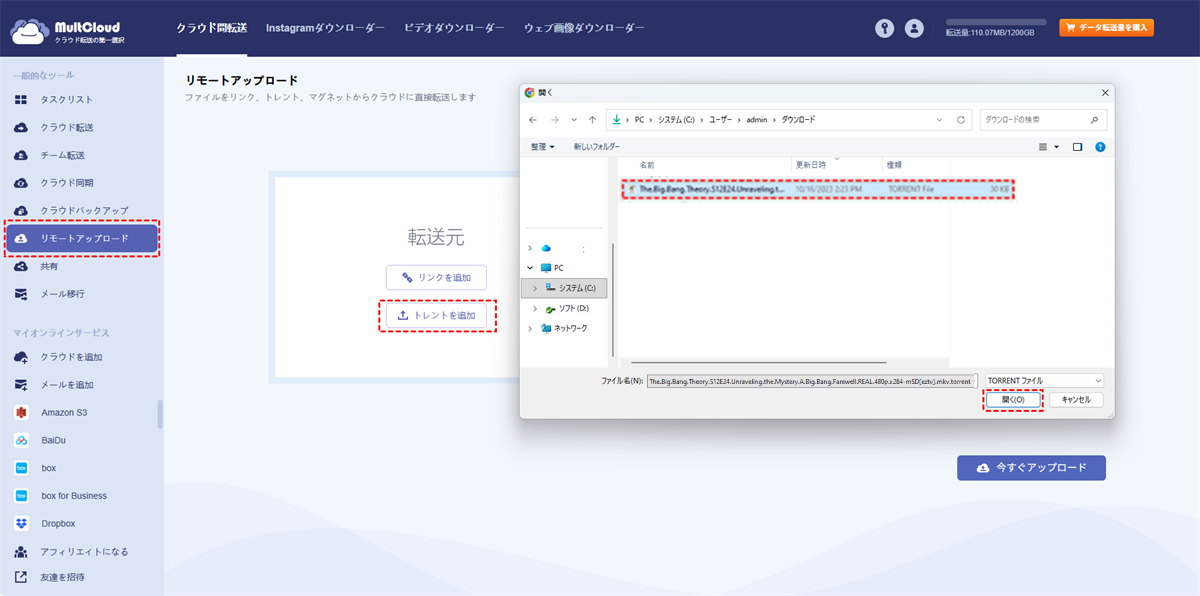Go up one folder in file dialog
This screenshot has width=1200, height=596.
point(592,119)
